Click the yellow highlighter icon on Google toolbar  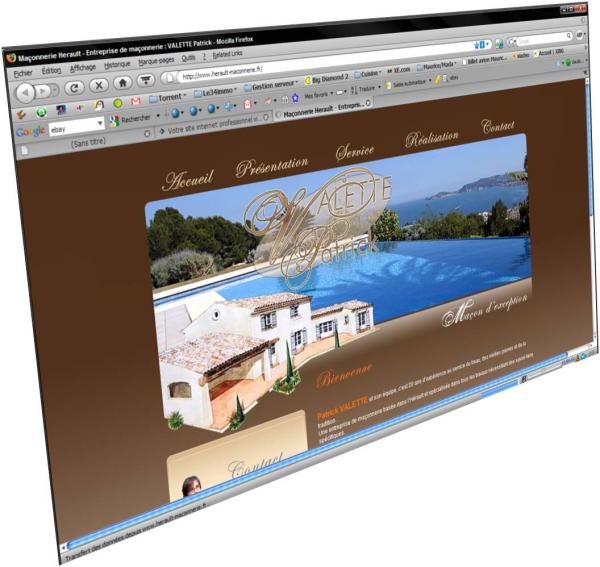(437, 80)
